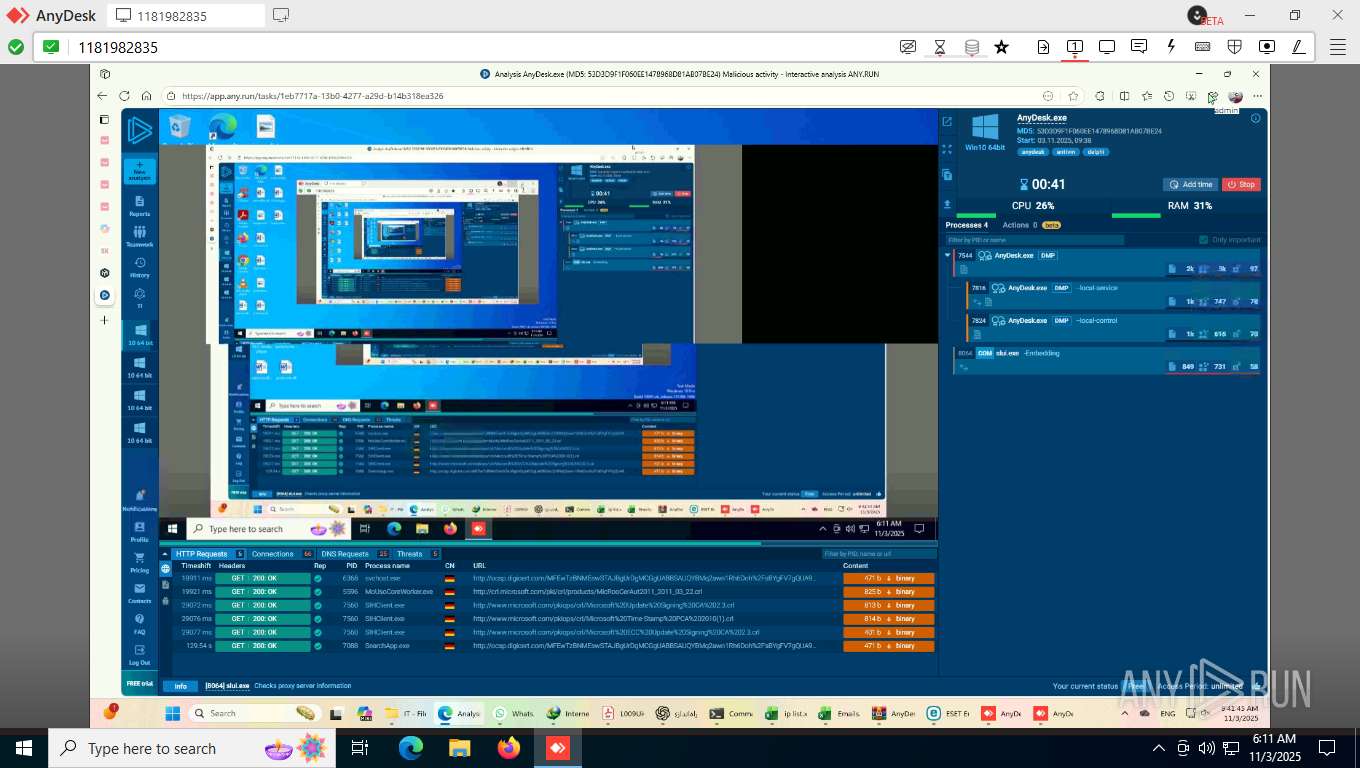Open Task View on the local taskbar
This screenshot has height=768, width=1360.
pos(360,748)
